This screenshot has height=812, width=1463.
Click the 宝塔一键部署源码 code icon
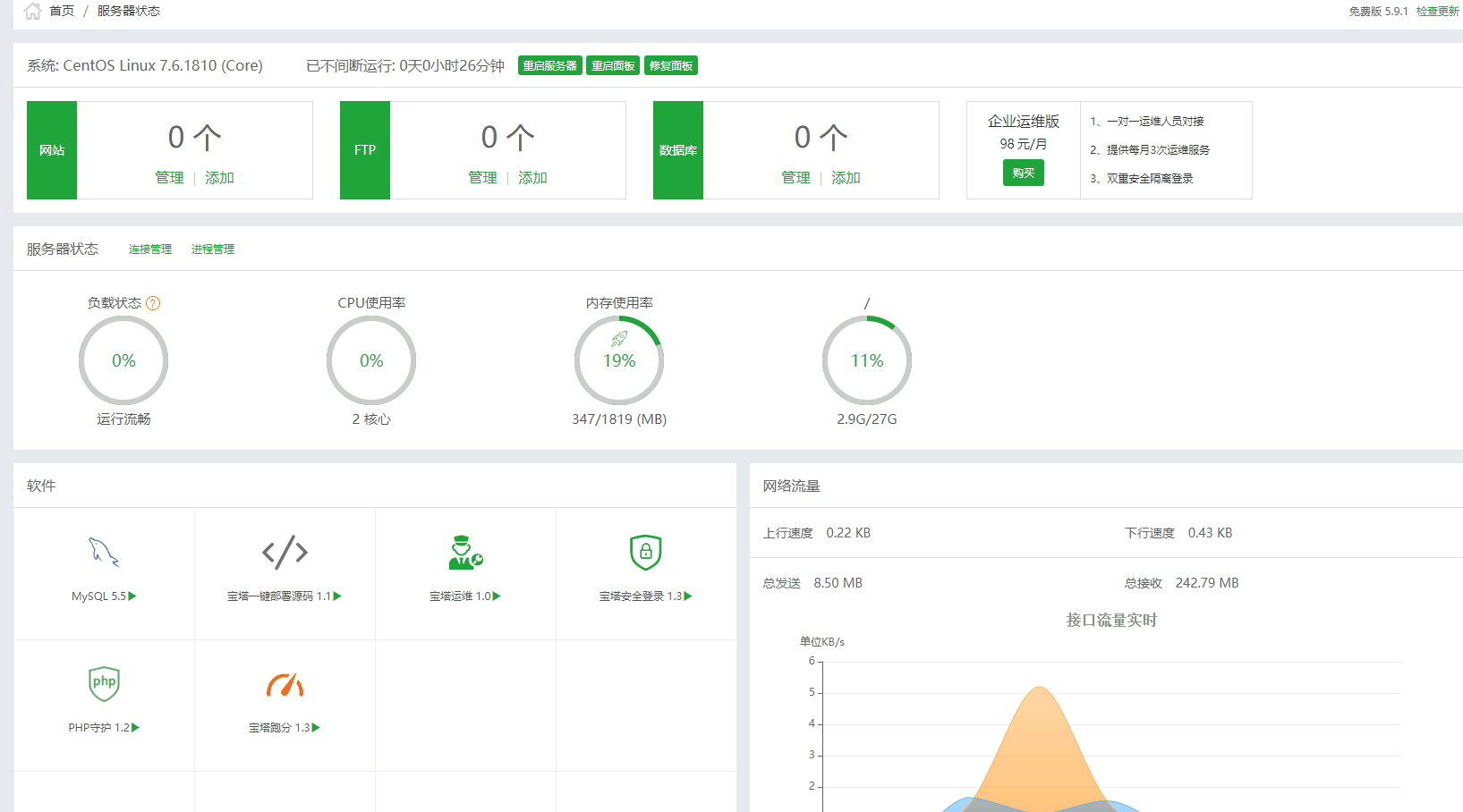[x=285, y=552]
